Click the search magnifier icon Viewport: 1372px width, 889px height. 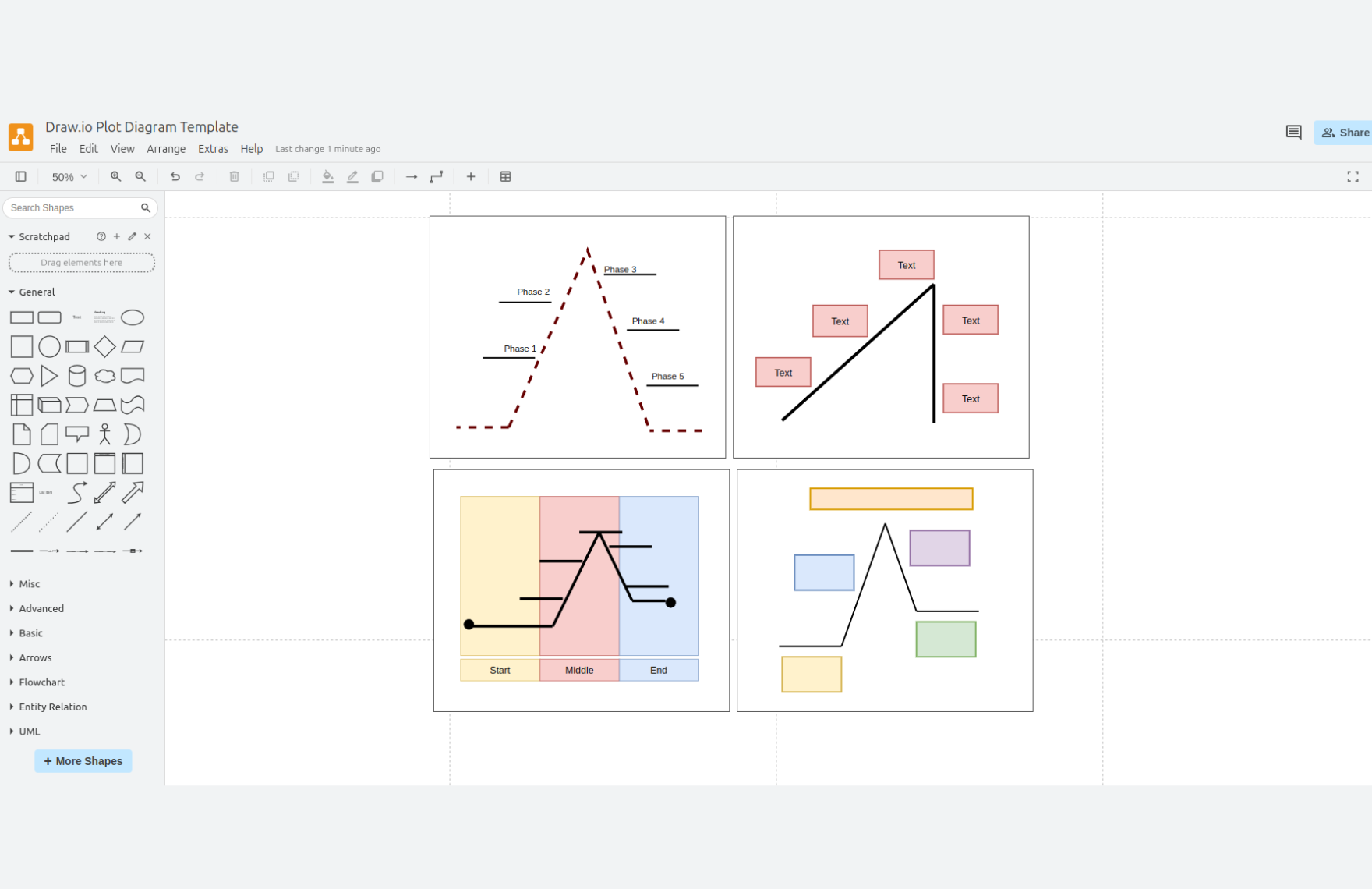coord(146,207)
